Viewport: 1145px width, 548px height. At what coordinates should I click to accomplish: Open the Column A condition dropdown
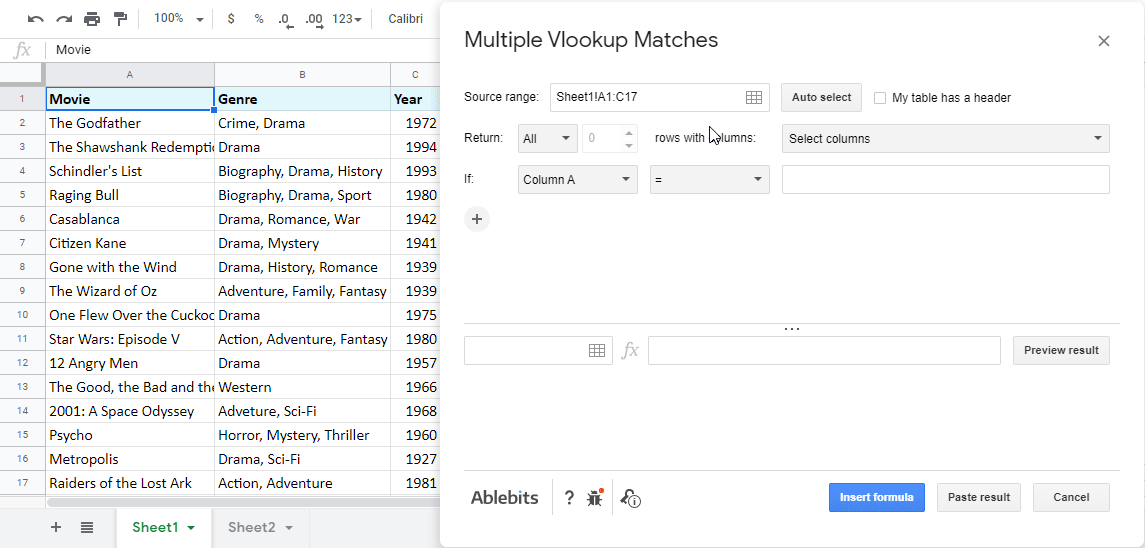578,180
